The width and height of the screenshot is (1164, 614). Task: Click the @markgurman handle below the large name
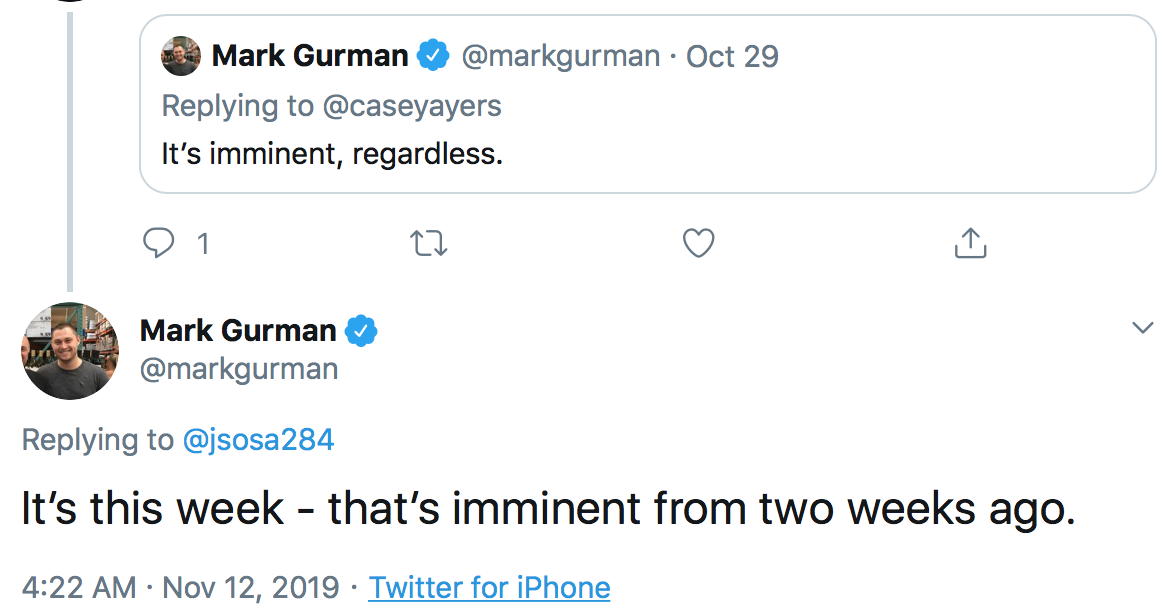[239, 369]
